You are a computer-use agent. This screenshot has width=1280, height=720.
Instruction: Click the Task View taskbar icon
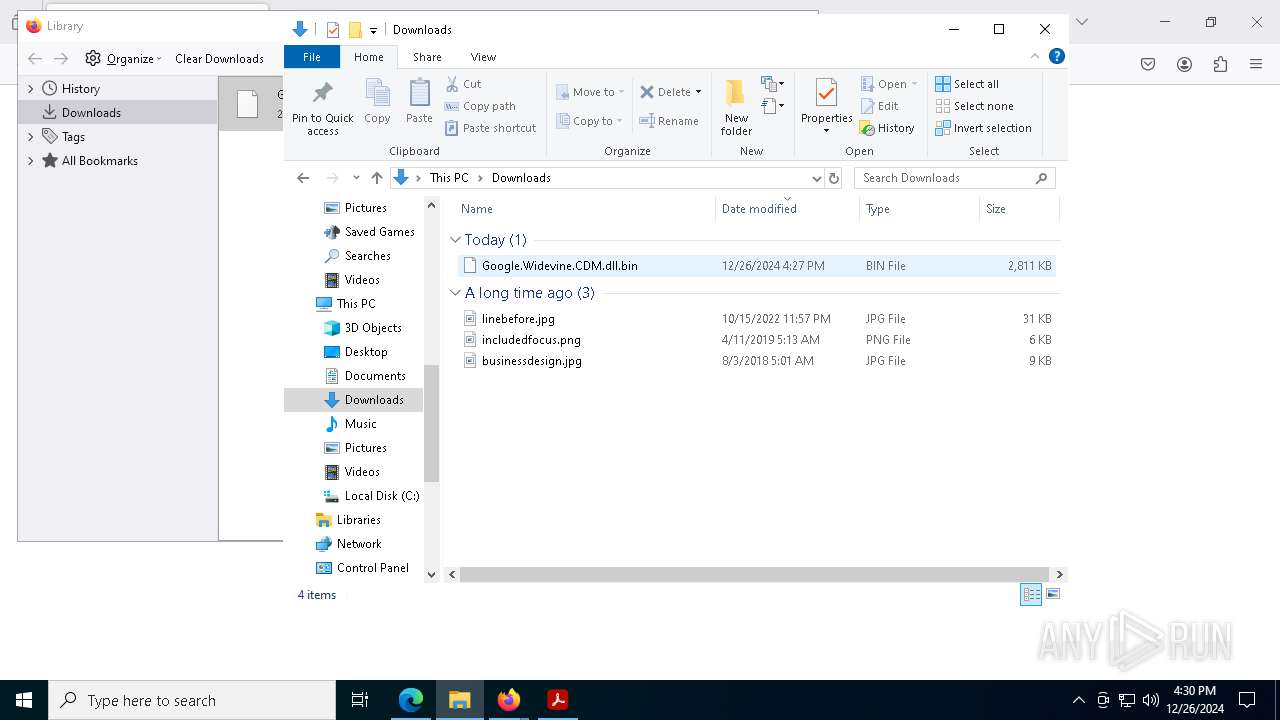[360, 700]
